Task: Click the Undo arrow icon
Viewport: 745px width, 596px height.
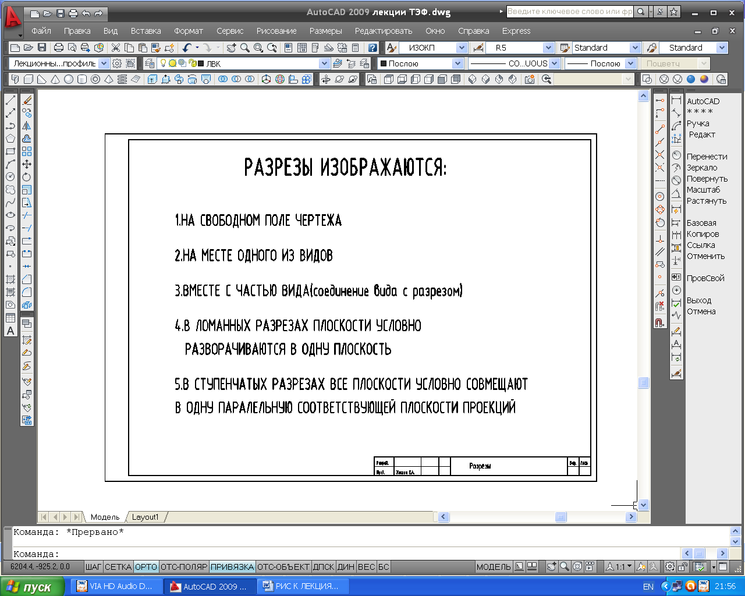Action: click(x=187, y=48)
